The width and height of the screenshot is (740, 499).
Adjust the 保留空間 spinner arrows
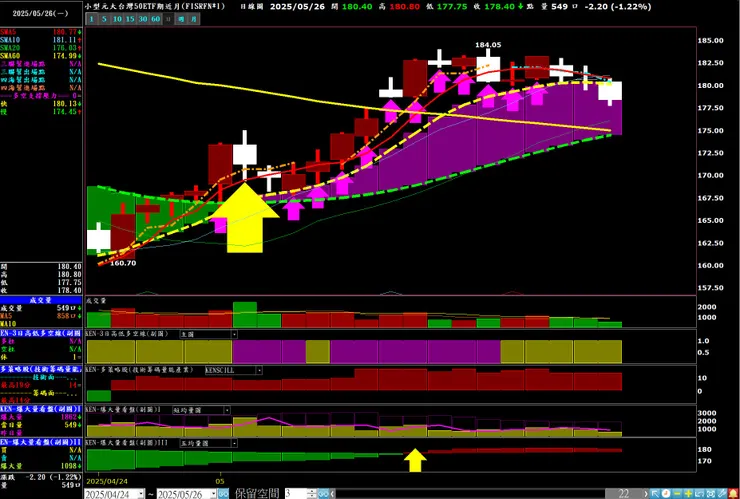pyautogui.click(x=311, y=494)
